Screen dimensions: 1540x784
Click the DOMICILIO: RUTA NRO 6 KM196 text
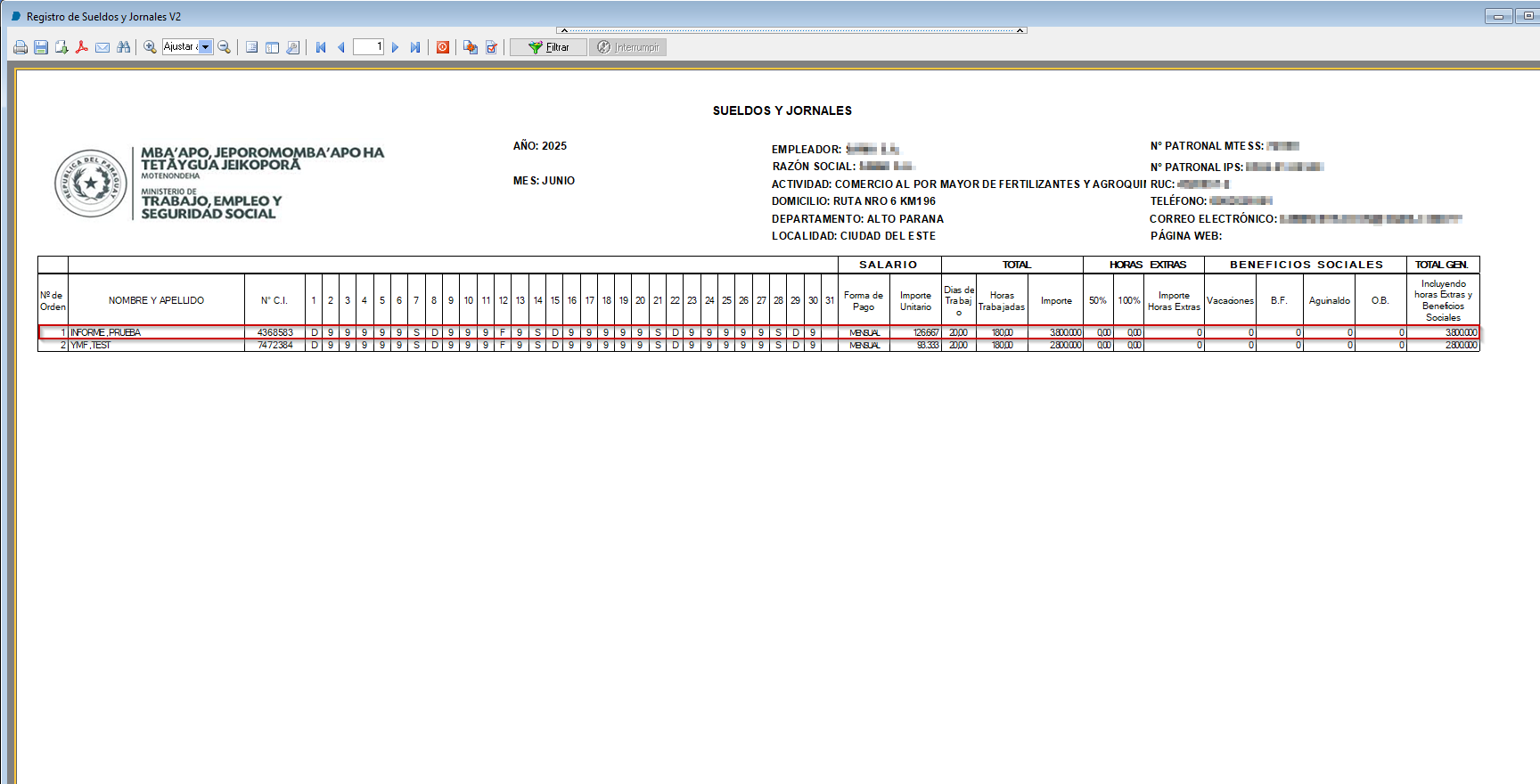pyautogui.click(x=854, y=201)
